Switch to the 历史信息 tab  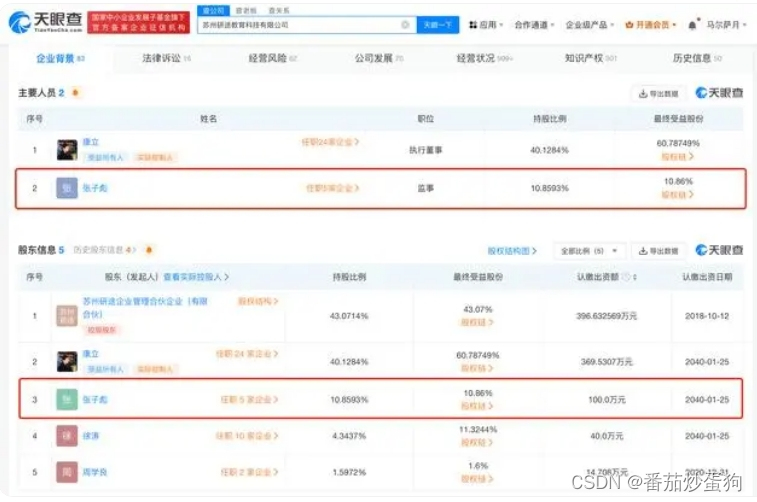[697, 58]
